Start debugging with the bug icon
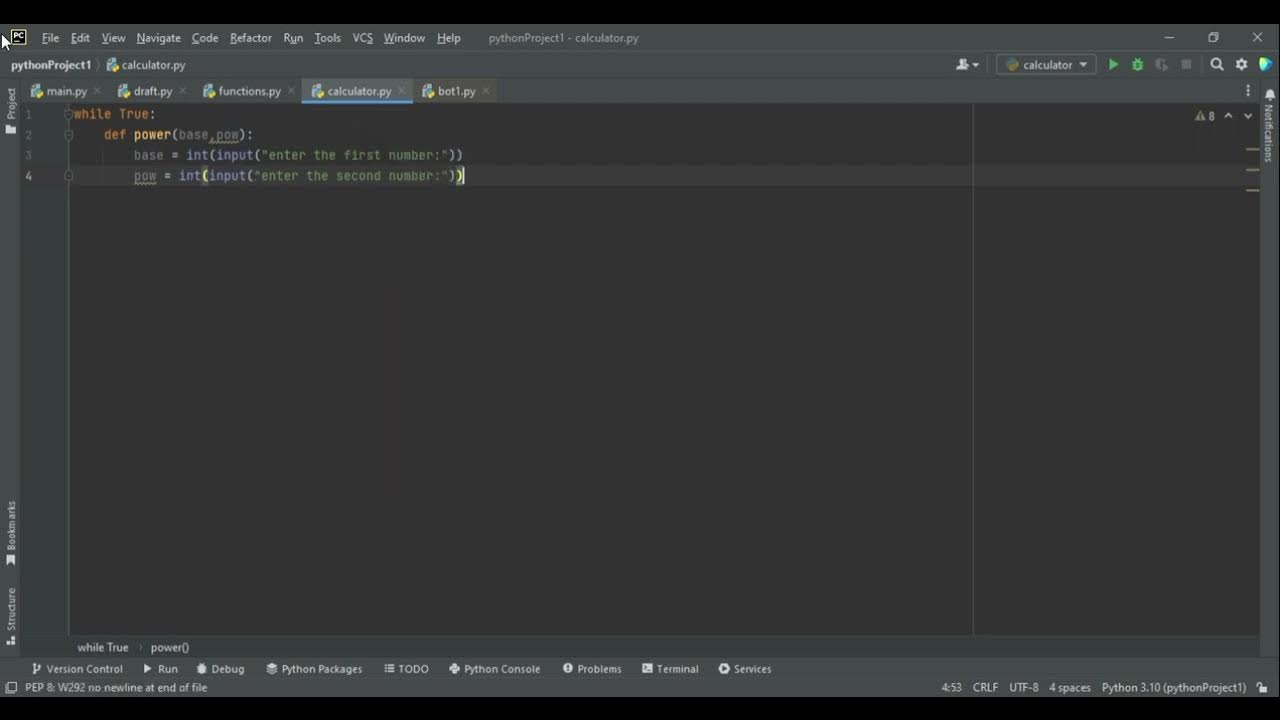This screenshot has width=1280, height=720. 1137,64
